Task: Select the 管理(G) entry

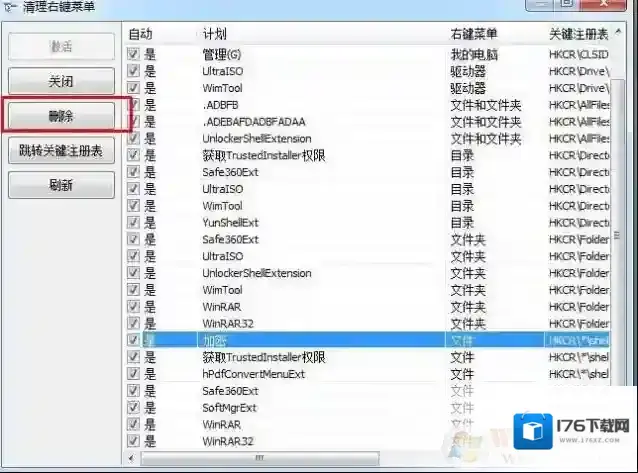Action: point(222,54)
